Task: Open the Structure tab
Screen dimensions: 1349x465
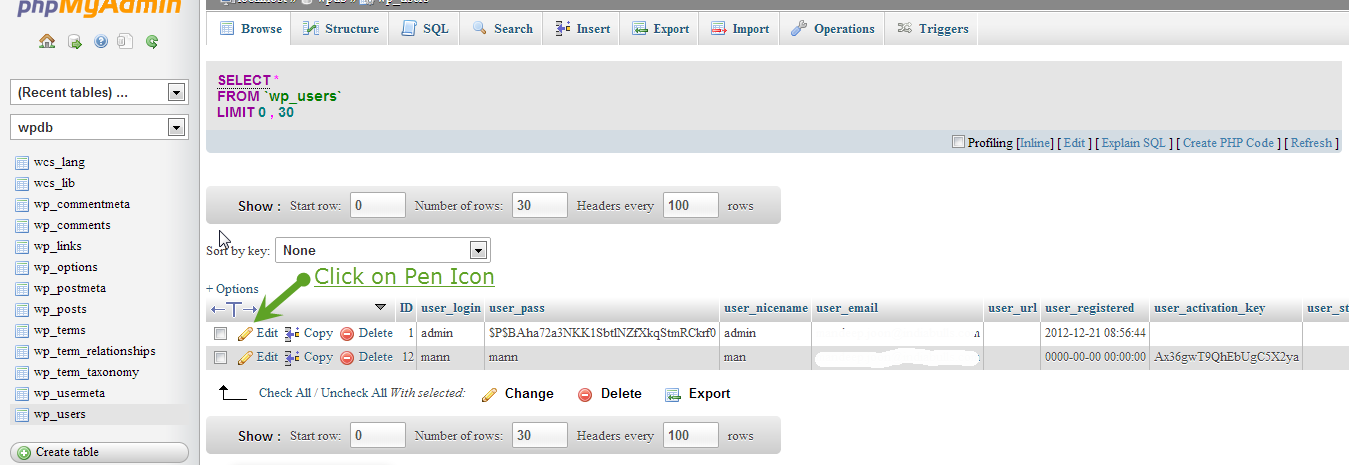Action: 341,29
